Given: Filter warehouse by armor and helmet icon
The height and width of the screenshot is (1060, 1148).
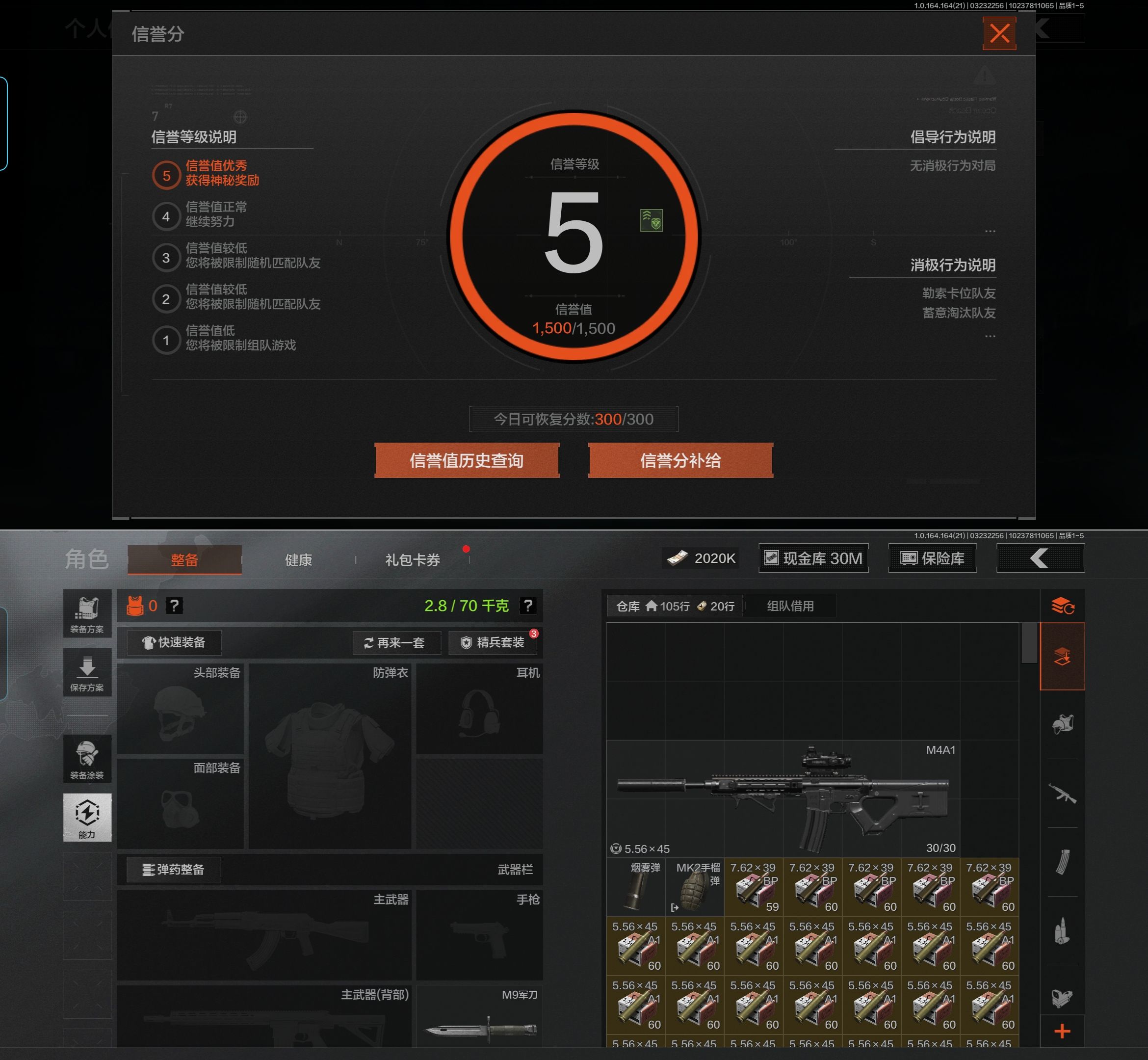Looking at the screenshot, I should click(x=1062, y=724).
